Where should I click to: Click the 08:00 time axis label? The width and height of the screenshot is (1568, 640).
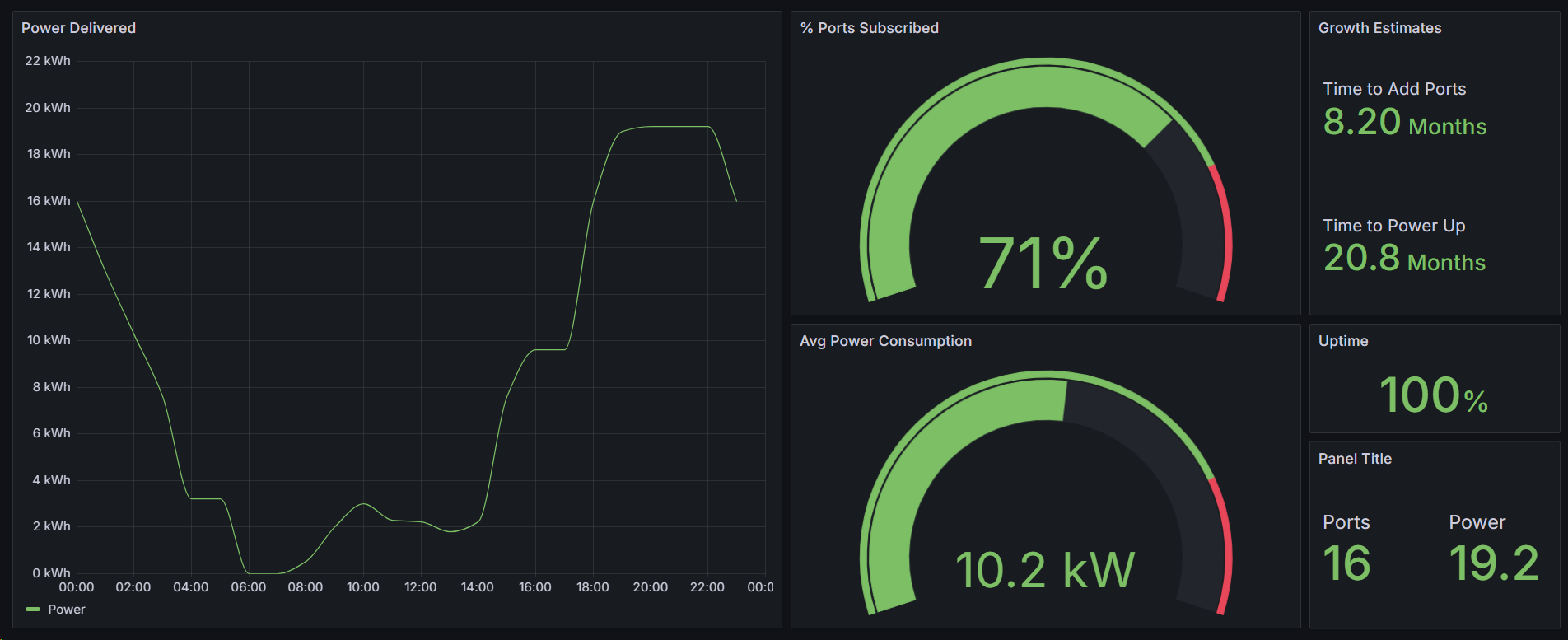point(306,587)
